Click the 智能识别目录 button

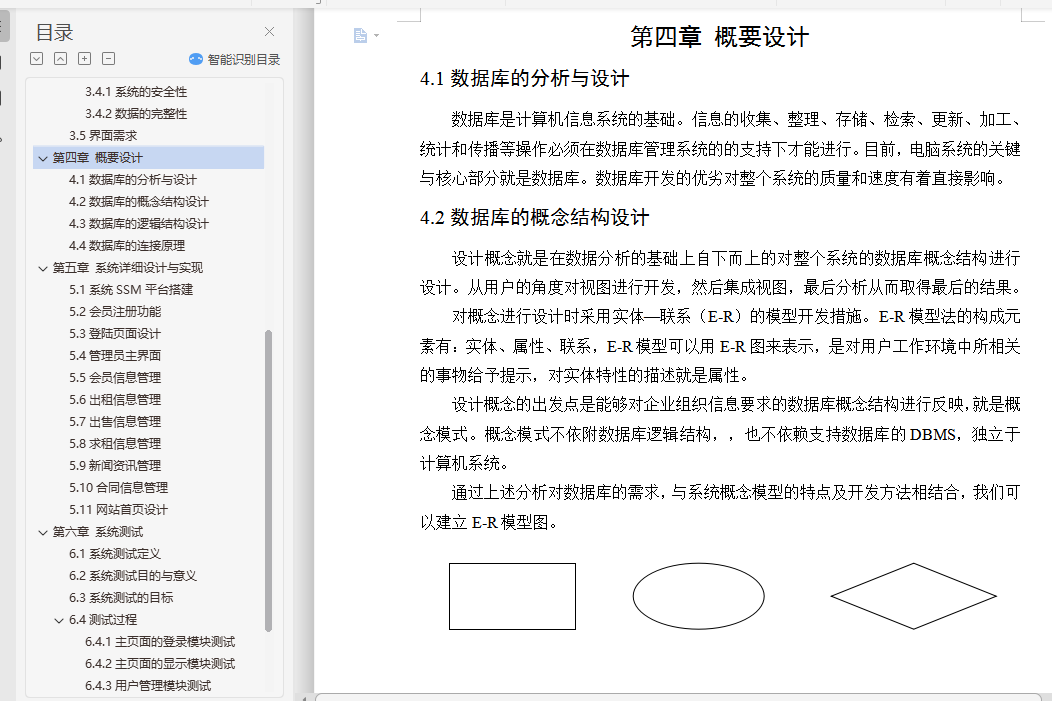click(234, 59)
